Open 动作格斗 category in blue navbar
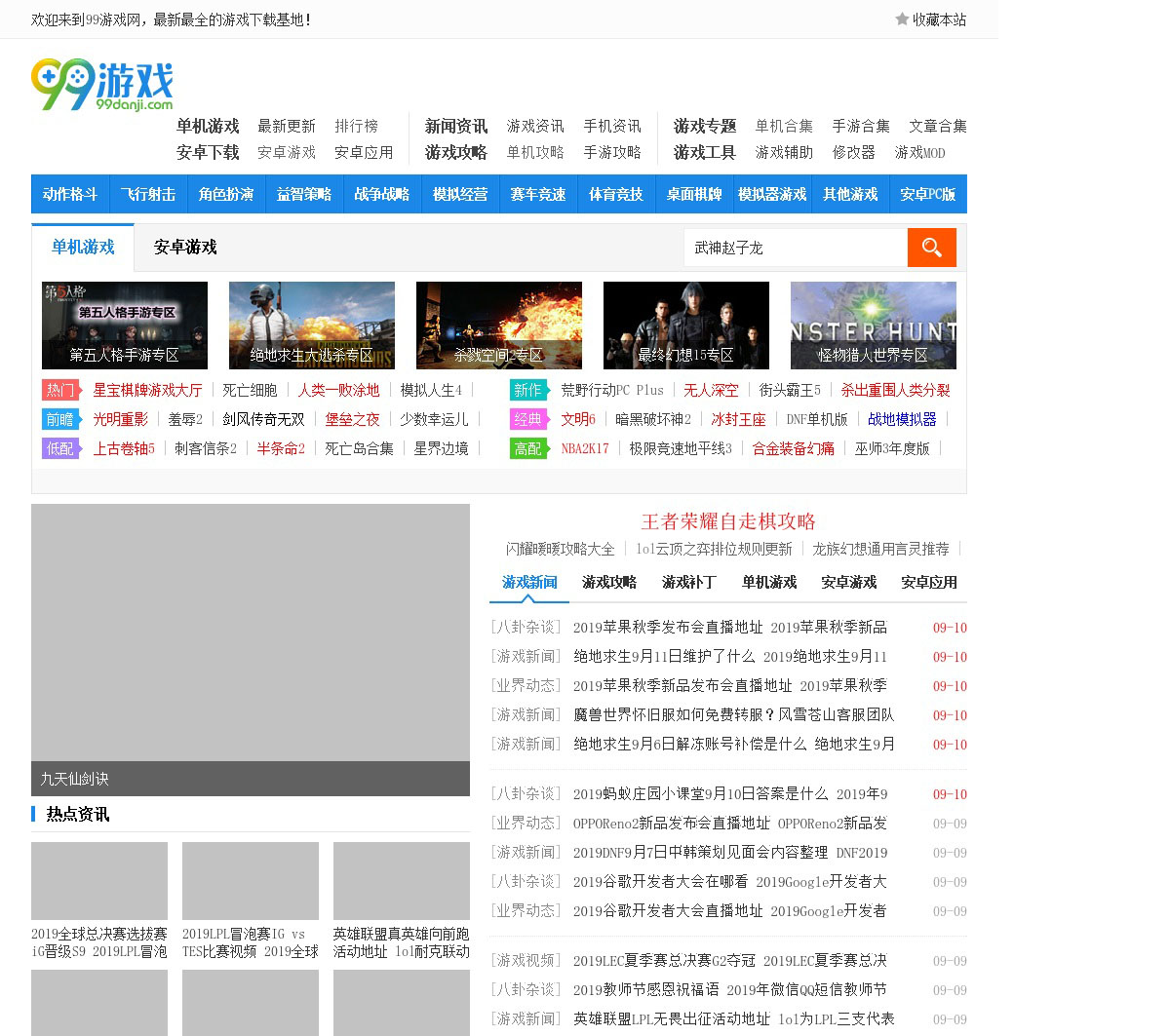1170x1036 pixels. pos(70,194)
